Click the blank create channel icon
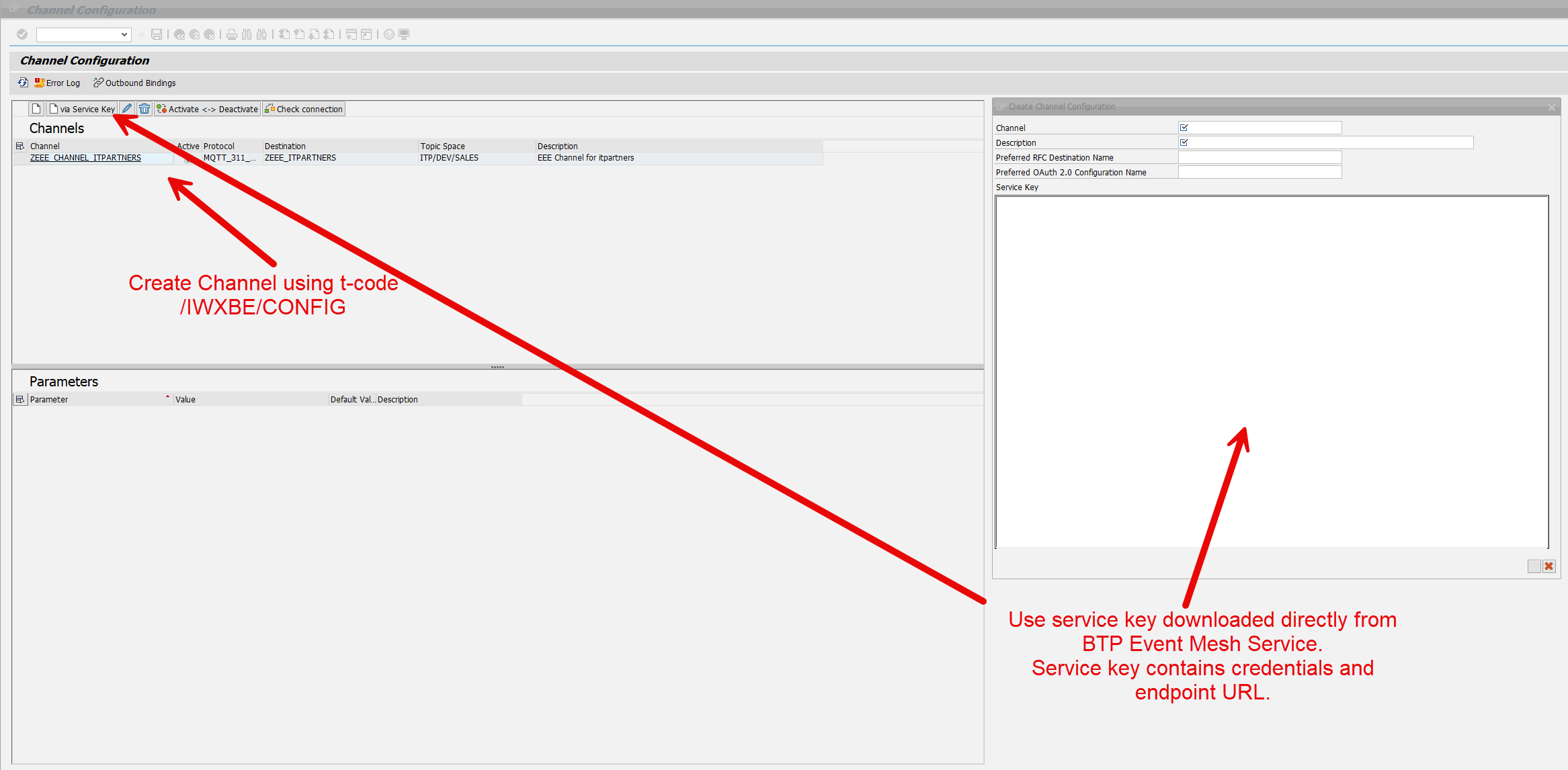The height and width of the screenshot is (770, 1568). click(x=37, y=109)
